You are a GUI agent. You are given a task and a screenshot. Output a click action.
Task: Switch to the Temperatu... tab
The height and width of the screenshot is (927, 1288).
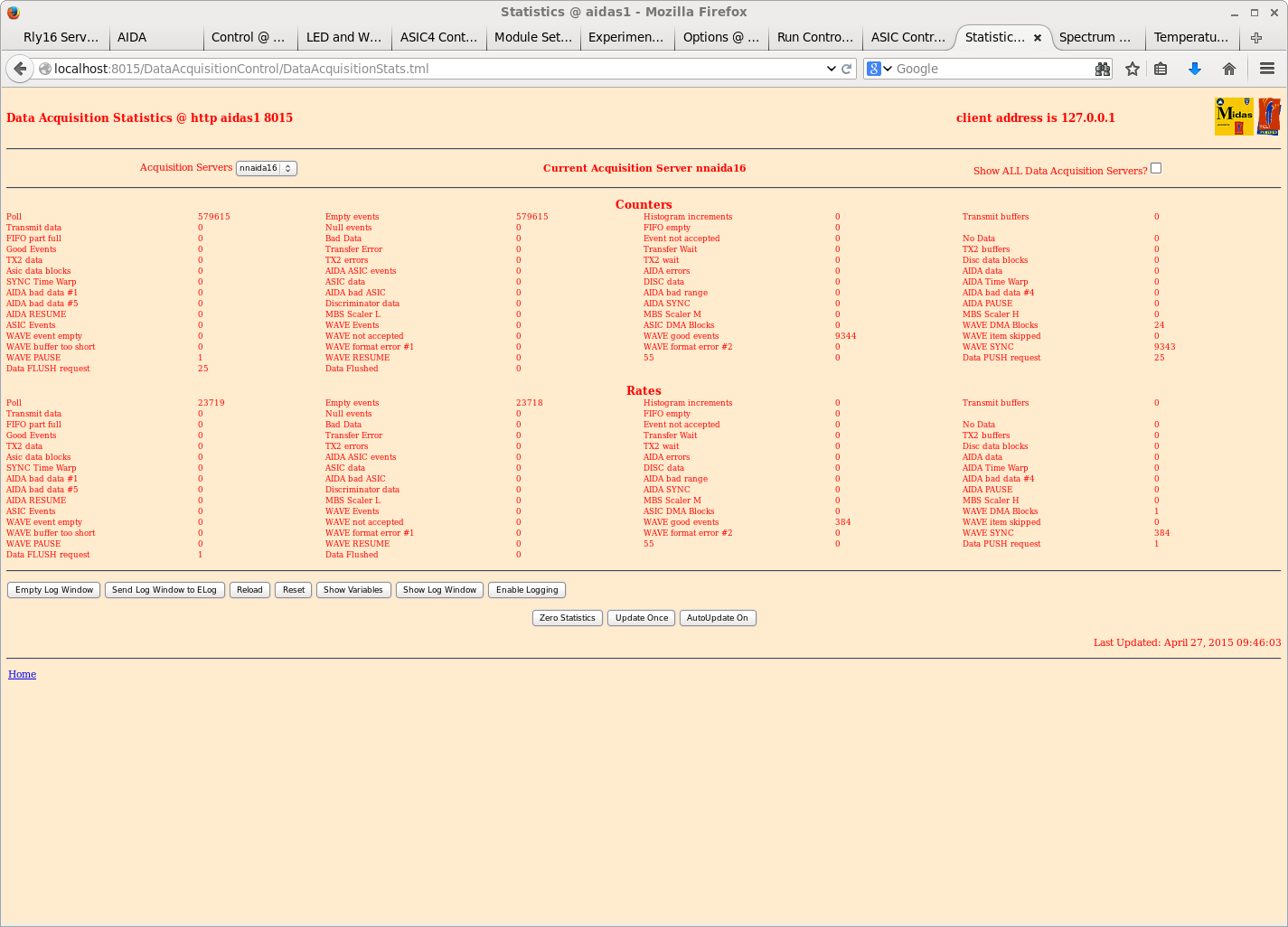pos(1191,37)
